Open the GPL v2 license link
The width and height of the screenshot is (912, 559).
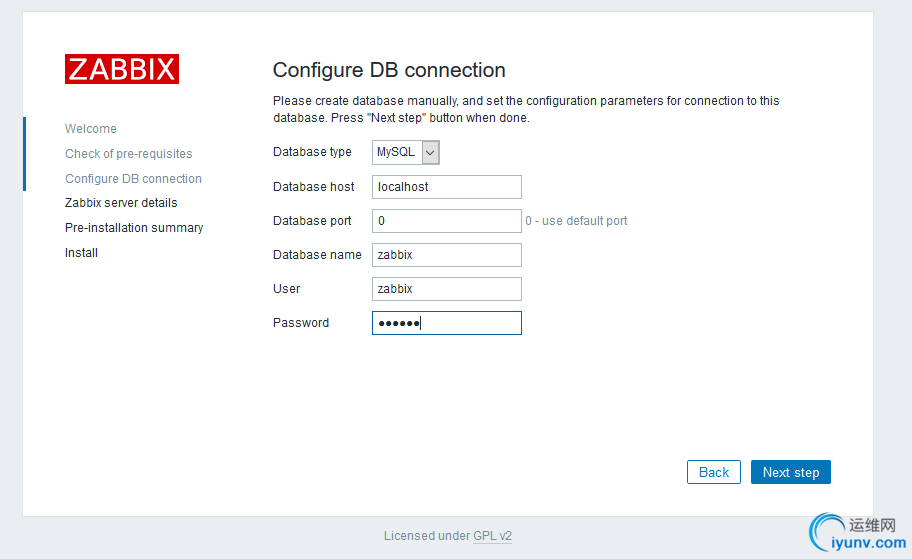(x=492, y=536)
